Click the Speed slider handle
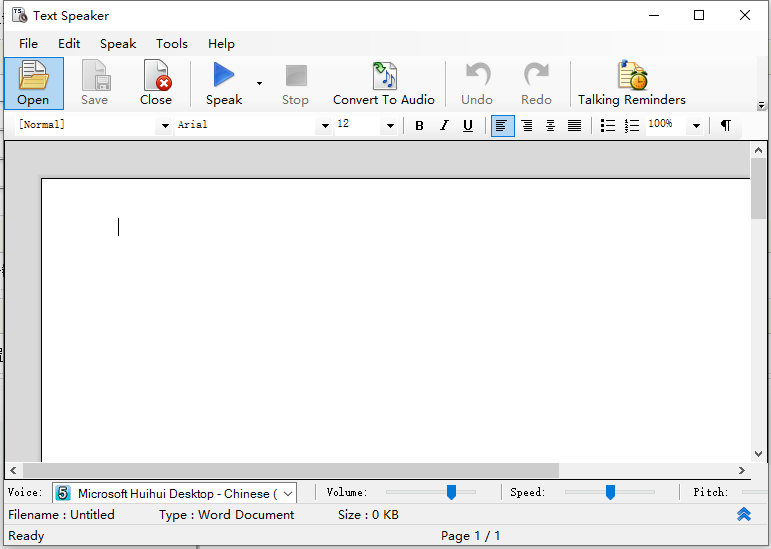 (610, 492)
